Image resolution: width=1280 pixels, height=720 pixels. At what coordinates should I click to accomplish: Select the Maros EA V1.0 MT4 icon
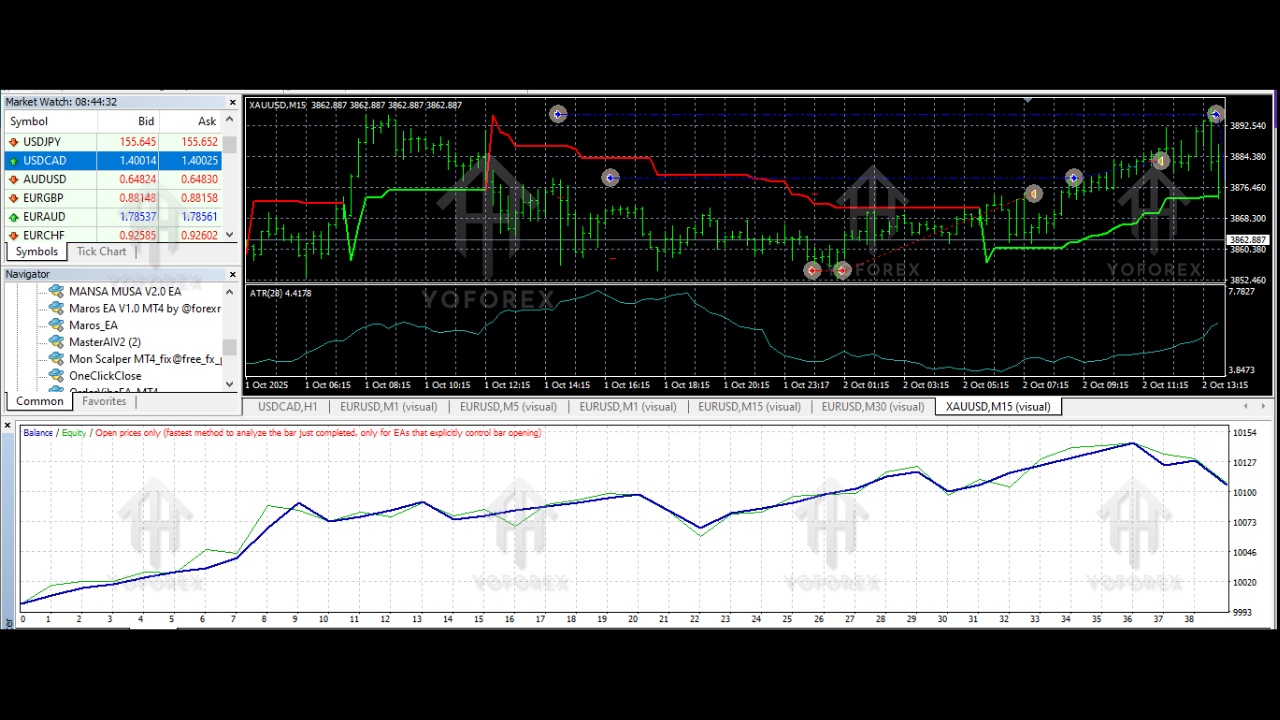pos(57,308)
